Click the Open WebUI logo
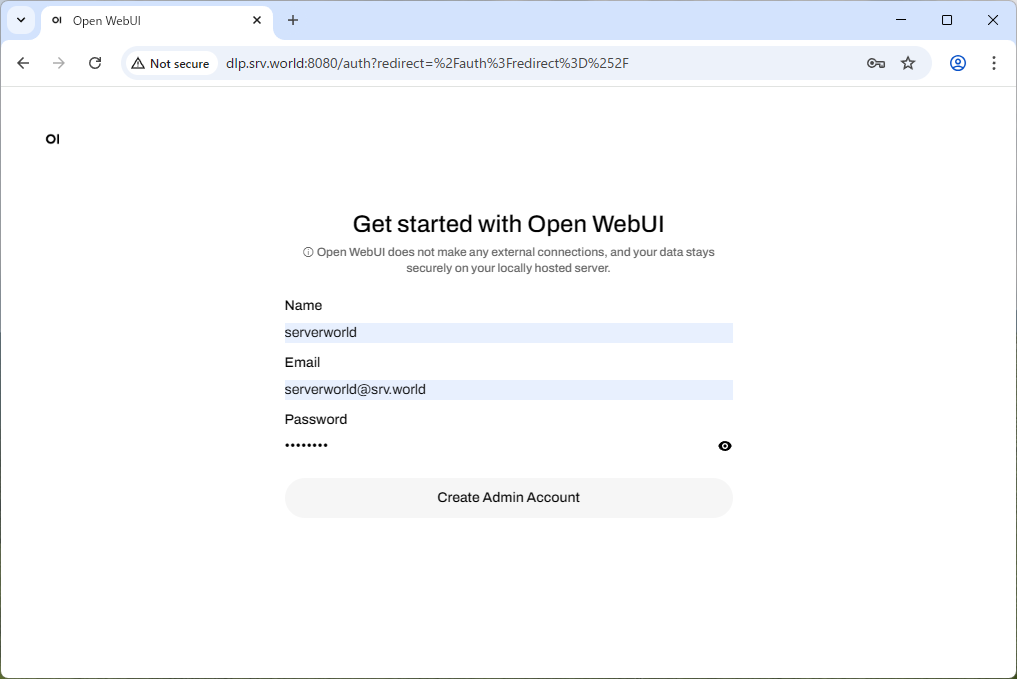Viewport: 1017px width, 679px height. click(53, 139)
